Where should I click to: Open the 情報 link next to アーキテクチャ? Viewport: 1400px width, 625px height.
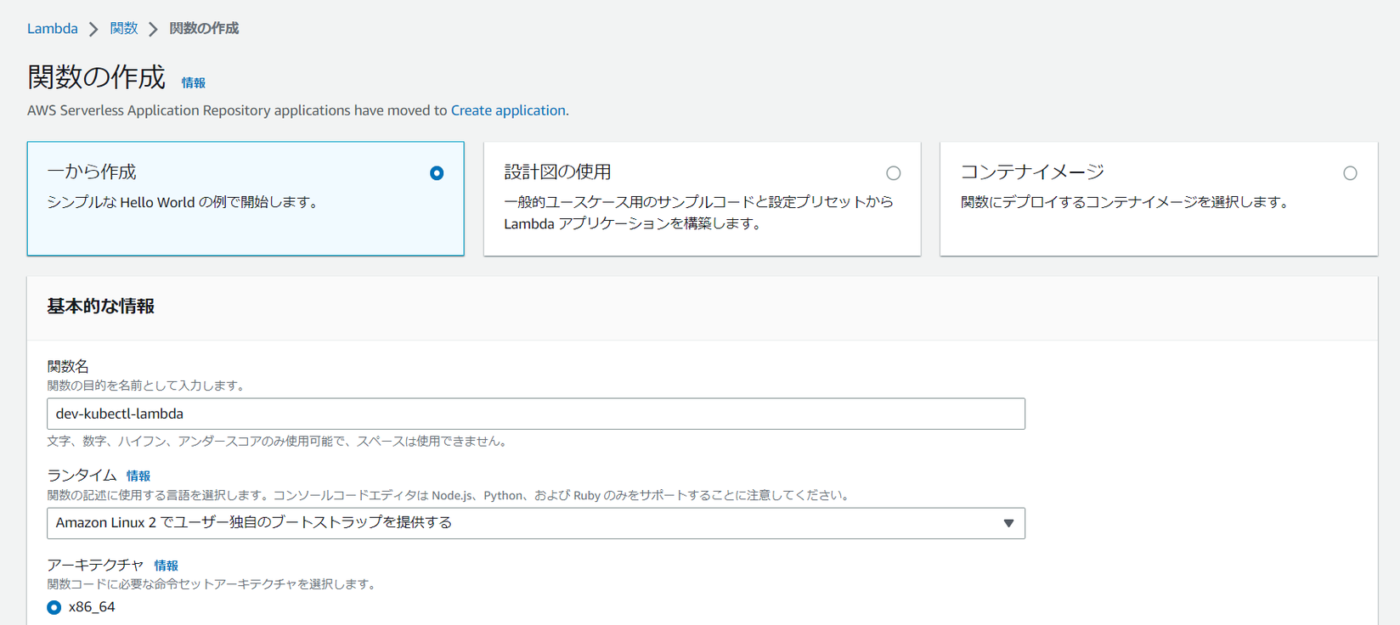tap(166, 566)
